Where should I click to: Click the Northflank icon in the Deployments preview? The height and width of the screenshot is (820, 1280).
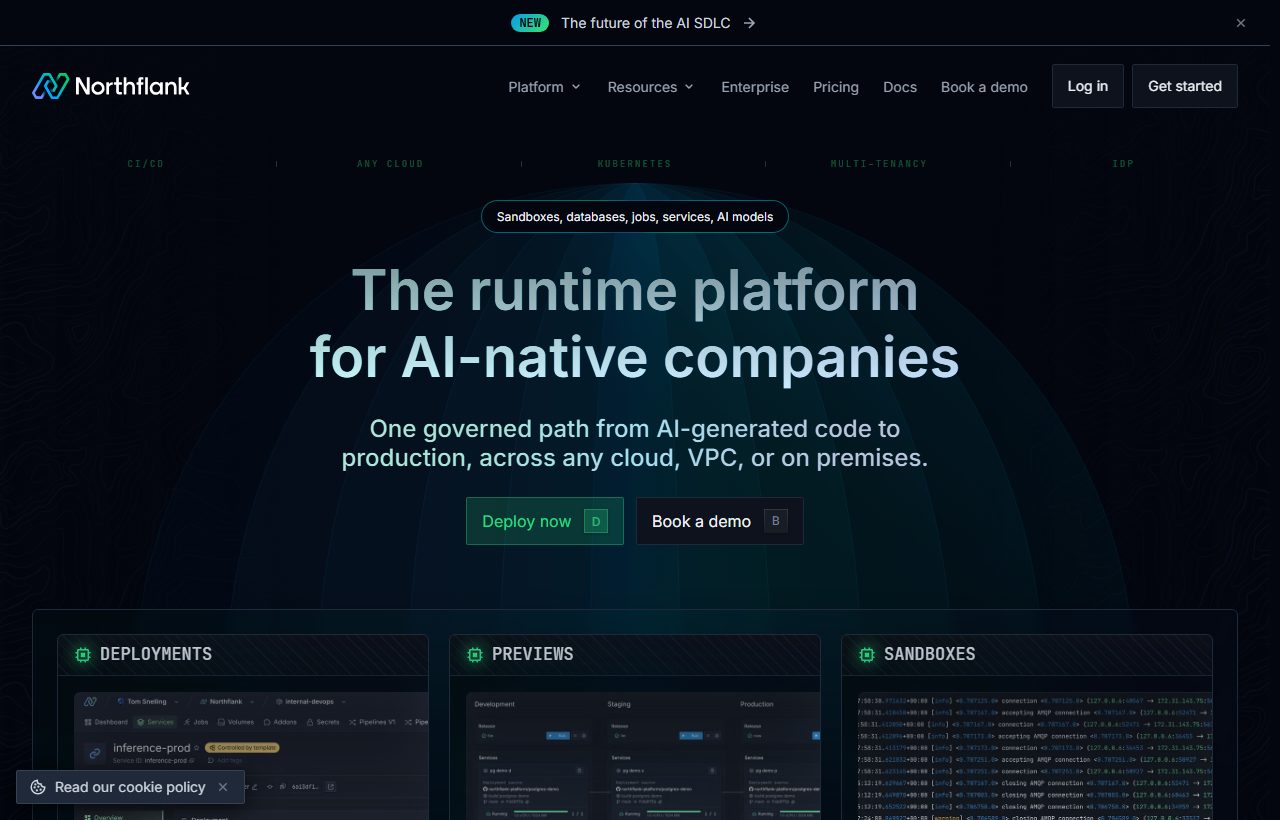(x=90, y=702)
